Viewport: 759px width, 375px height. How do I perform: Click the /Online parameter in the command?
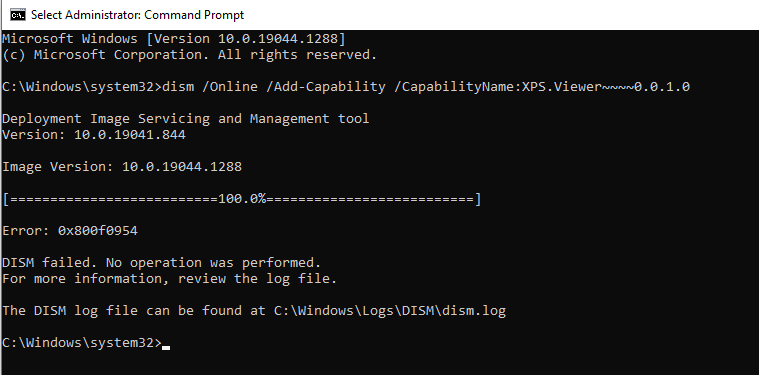tap(230, 87)
